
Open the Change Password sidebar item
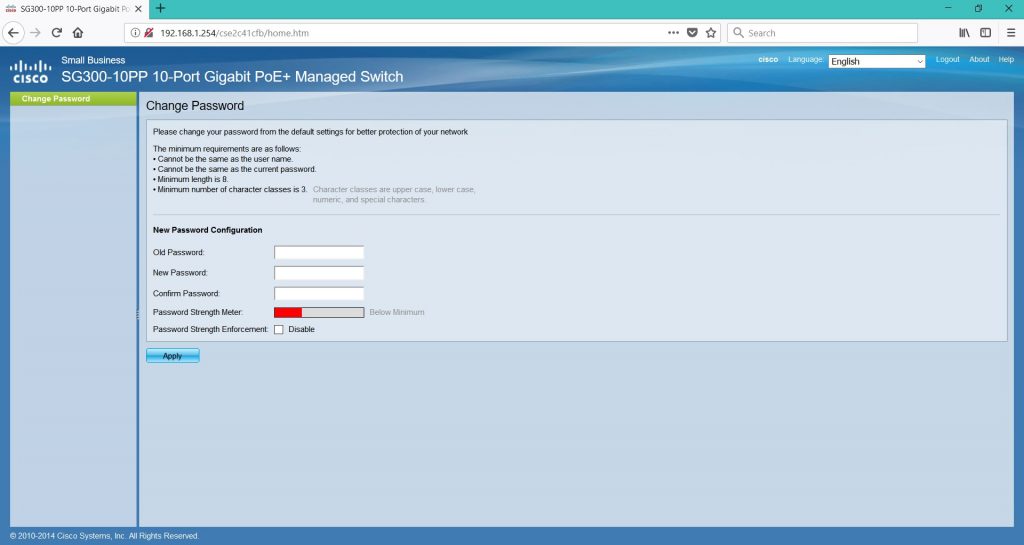click(x=73, y=99)
